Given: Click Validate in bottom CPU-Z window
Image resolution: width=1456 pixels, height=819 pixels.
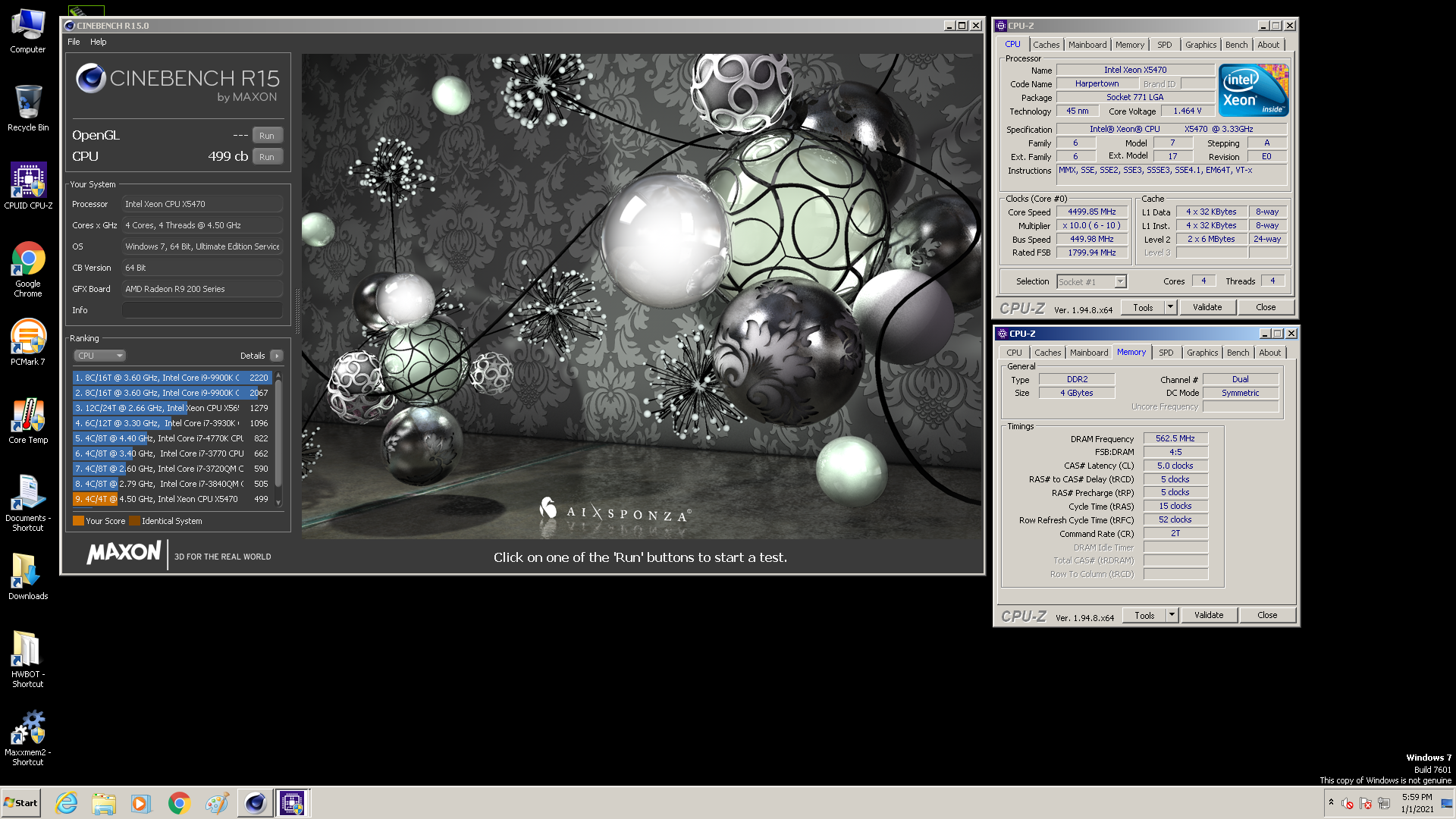Looking at the screenshot, I should (x=1209, y=616).
